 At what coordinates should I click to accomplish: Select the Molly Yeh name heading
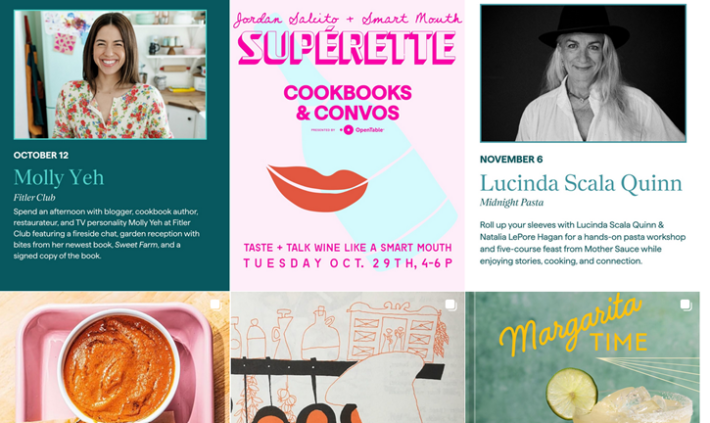click(x=59, y=178)
